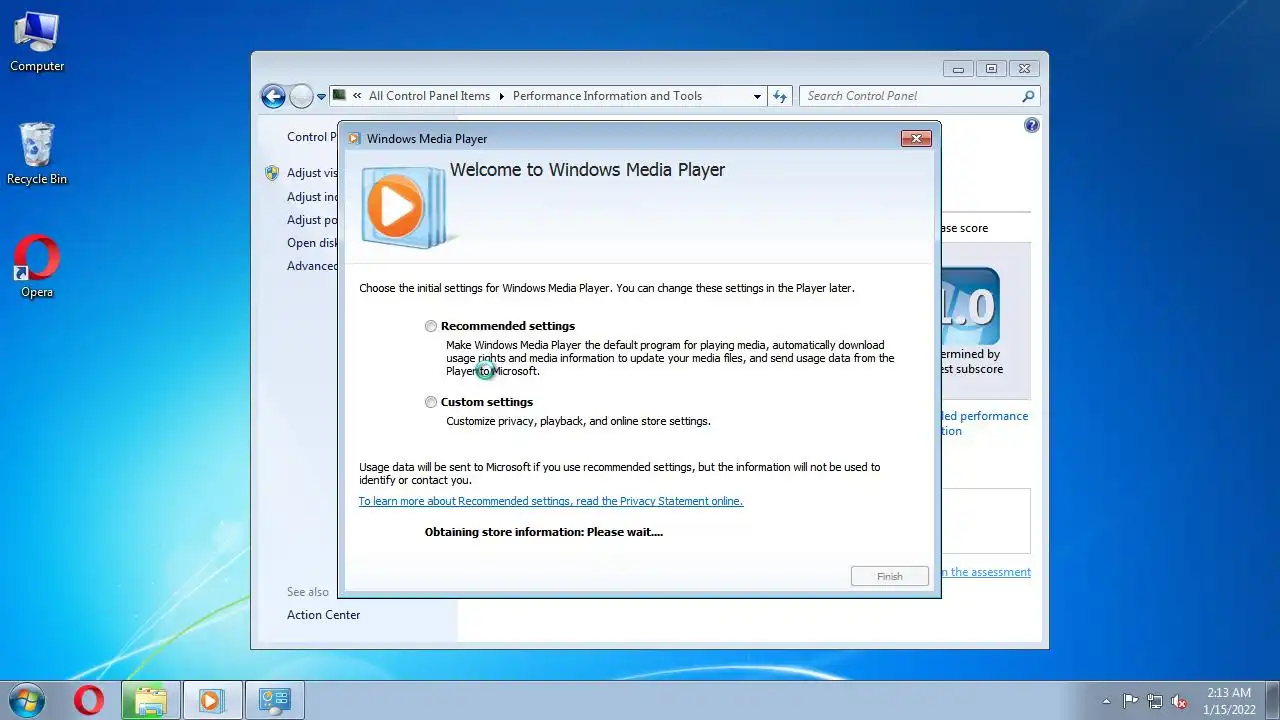Open the Windows Start menu
Image resolution: width=1280 pixels, height=720 pixels.
click(27, 700)
